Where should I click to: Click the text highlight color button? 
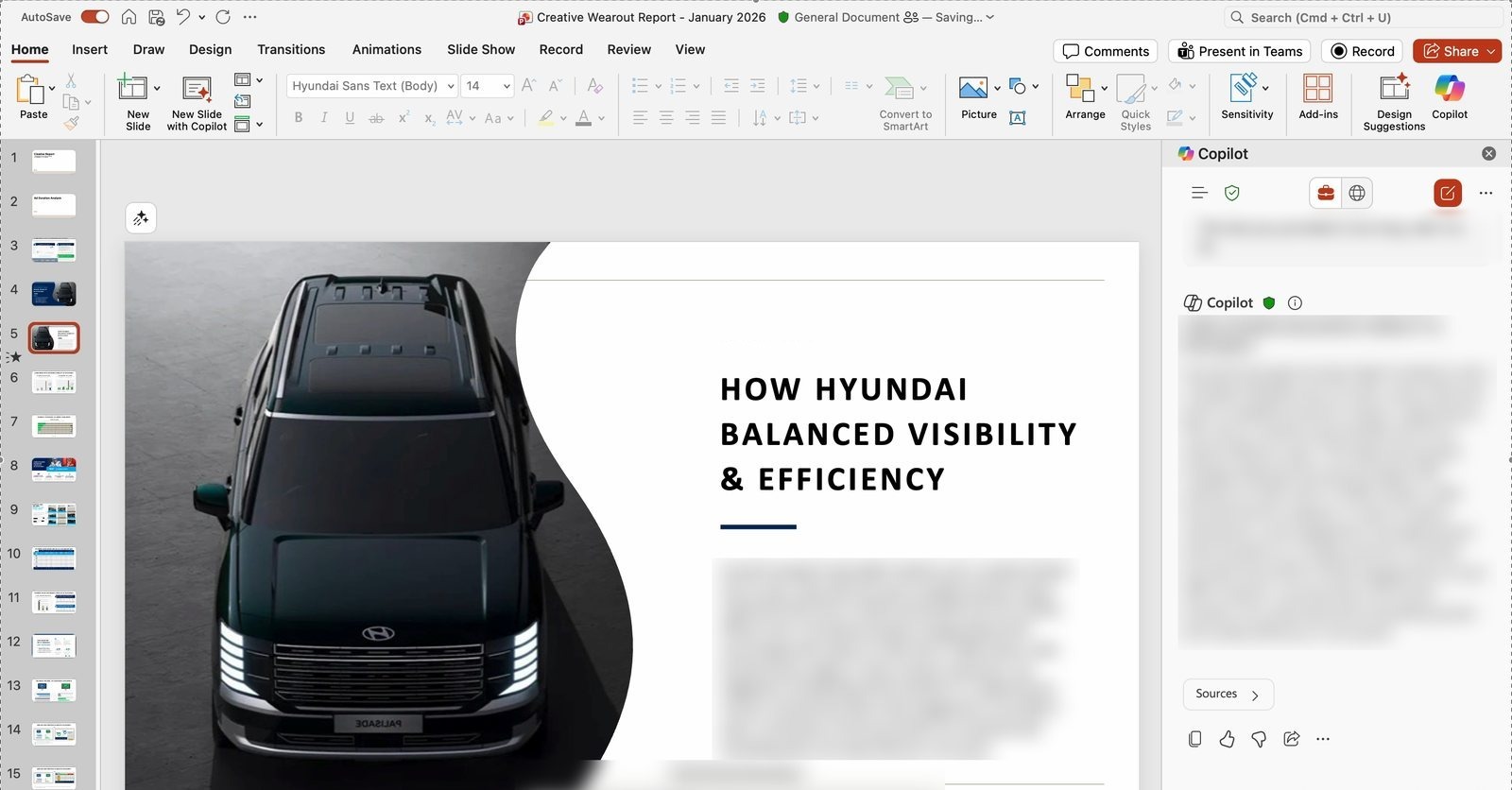click(546, 118)
